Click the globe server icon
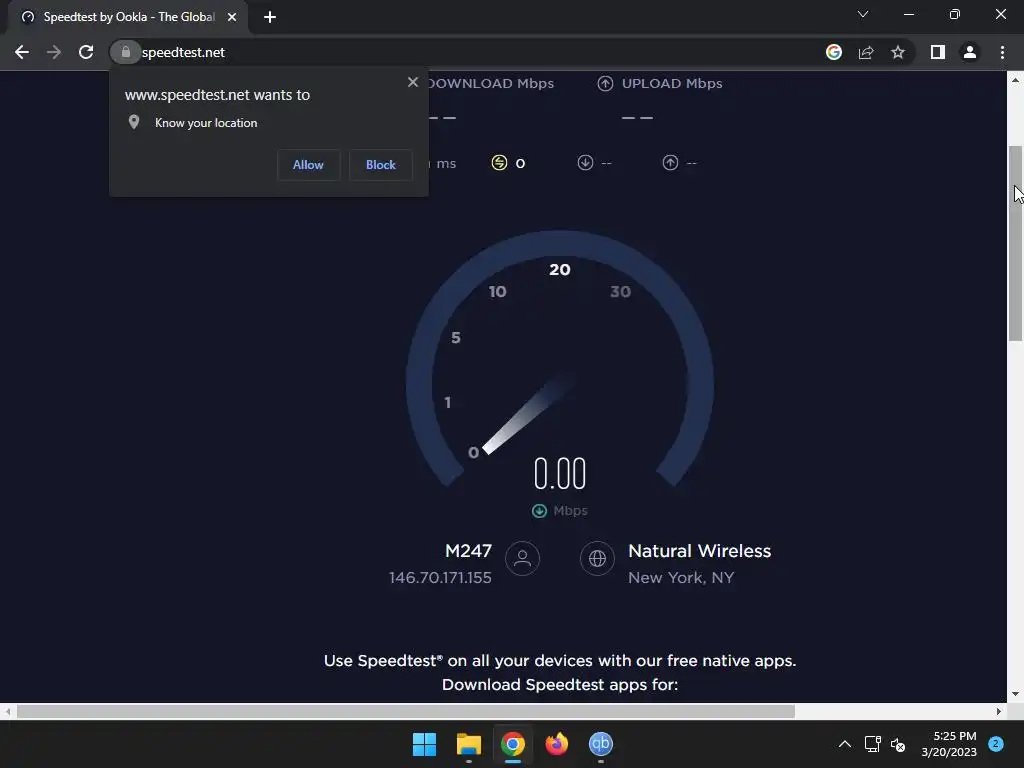The image size is (1024, 768). coord(597,558)
